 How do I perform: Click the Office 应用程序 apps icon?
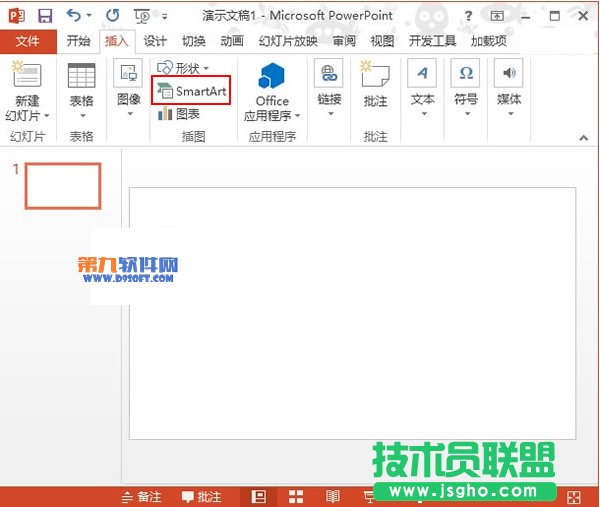coord(272,76)
